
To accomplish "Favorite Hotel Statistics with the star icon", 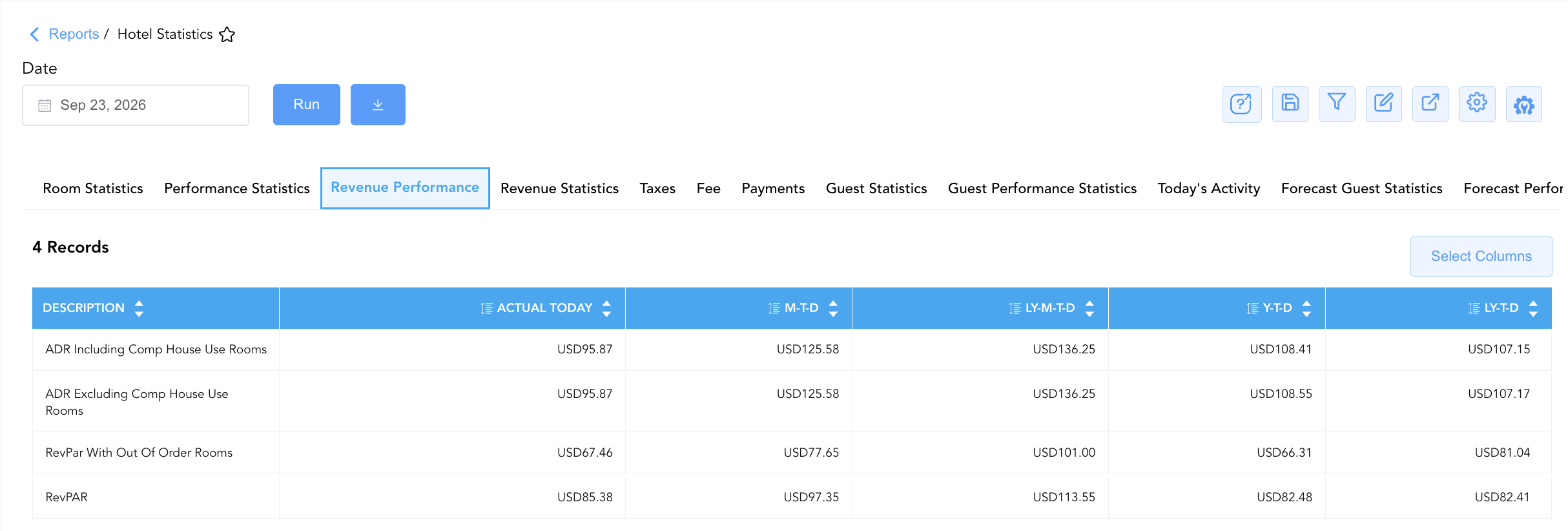I will pos(227,34).
